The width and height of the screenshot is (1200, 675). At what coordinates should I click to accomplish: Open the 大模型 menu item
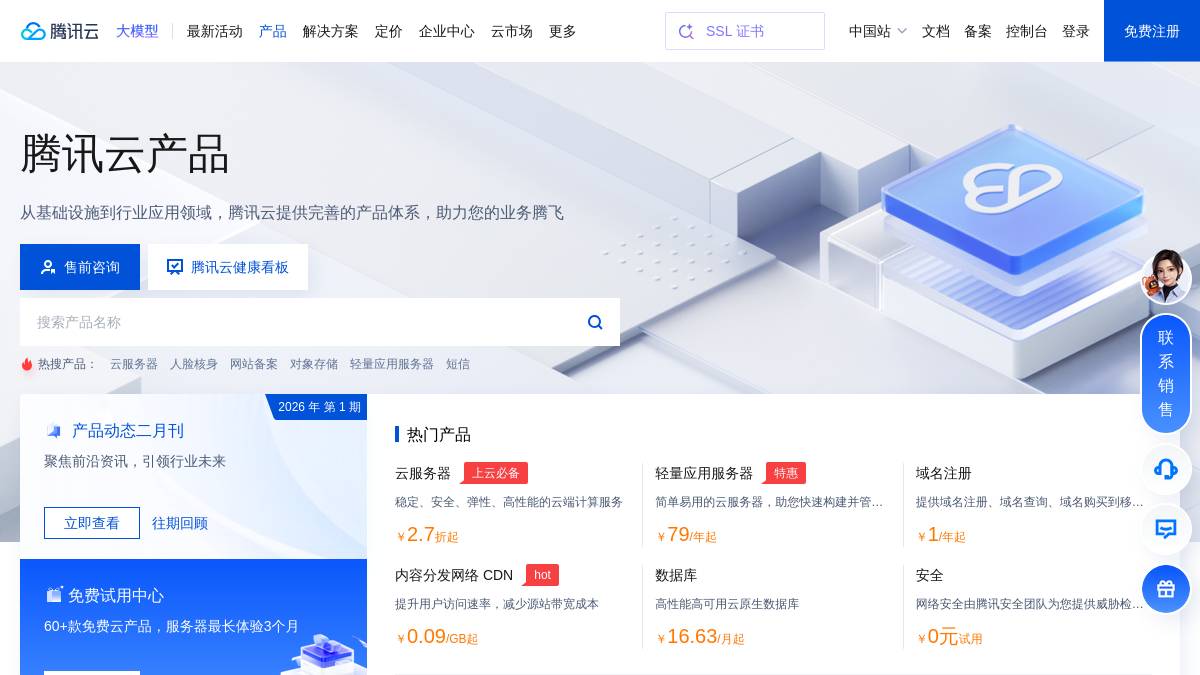click(137, 31)
